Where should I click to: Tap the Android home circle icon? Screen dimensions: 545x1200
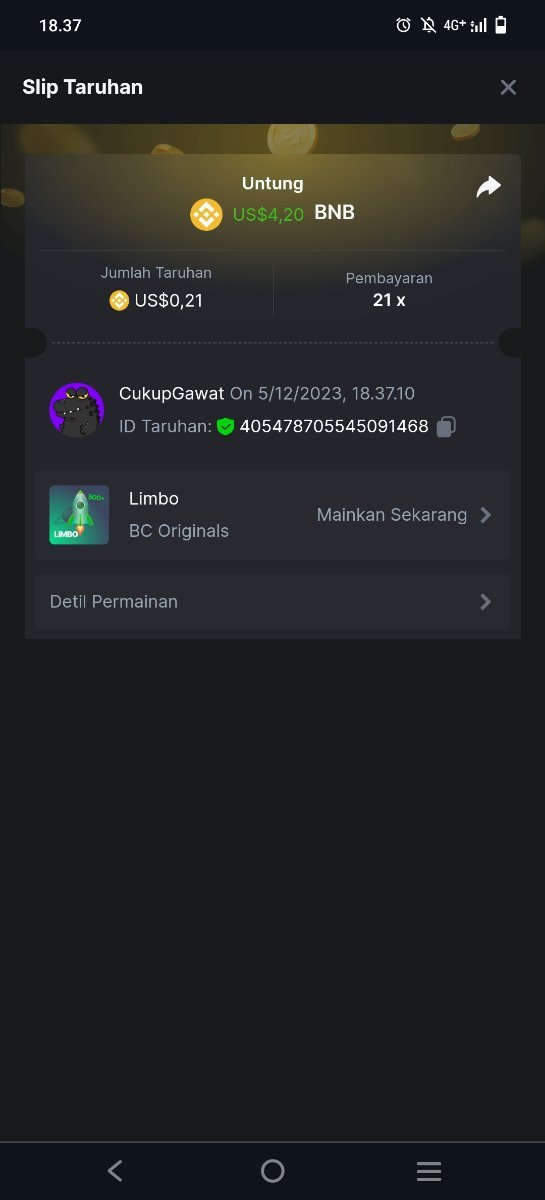coord(272,1171)
